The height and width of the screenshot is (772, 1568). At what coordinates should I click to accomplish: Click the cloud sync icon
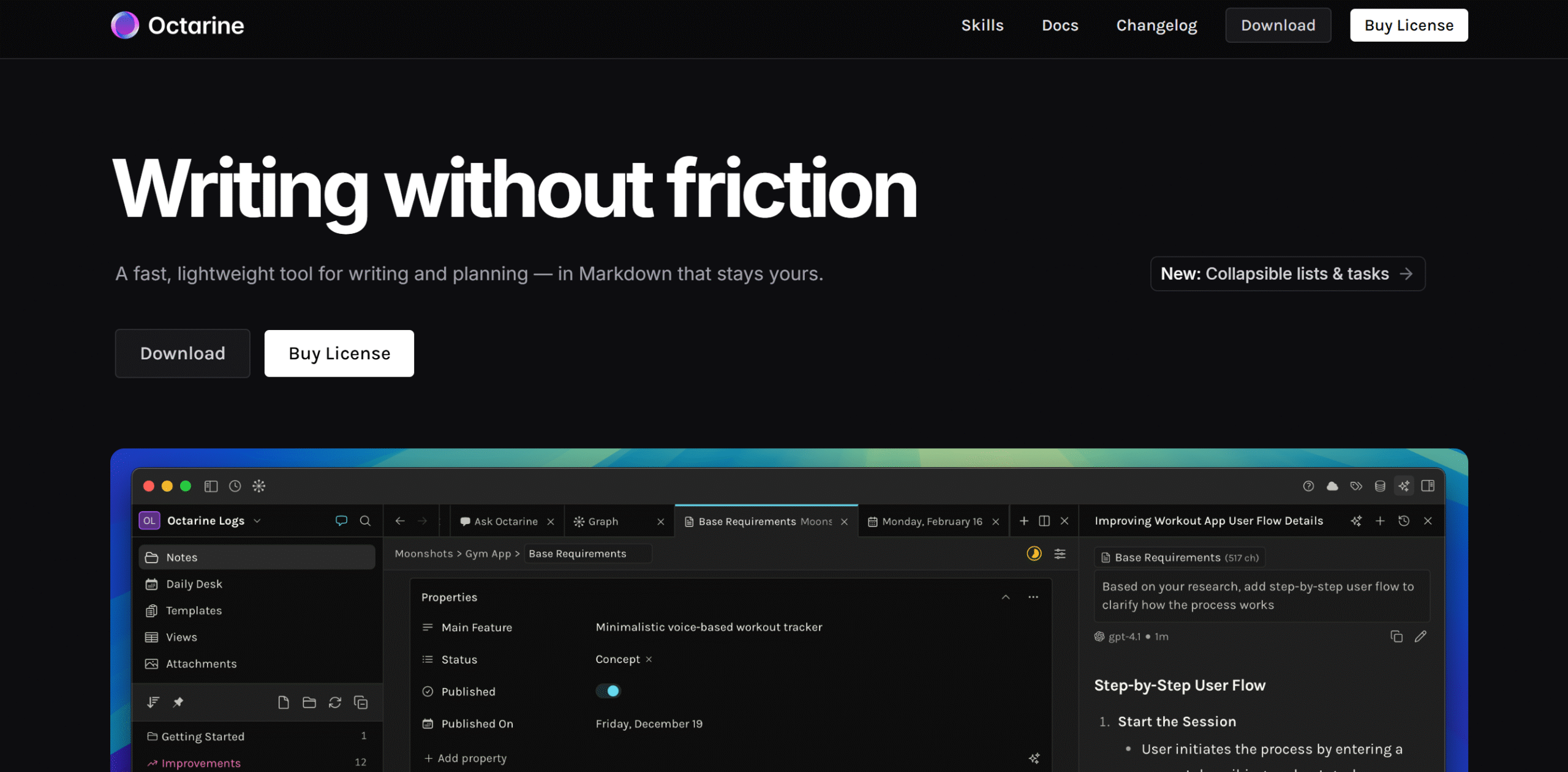1332,486
